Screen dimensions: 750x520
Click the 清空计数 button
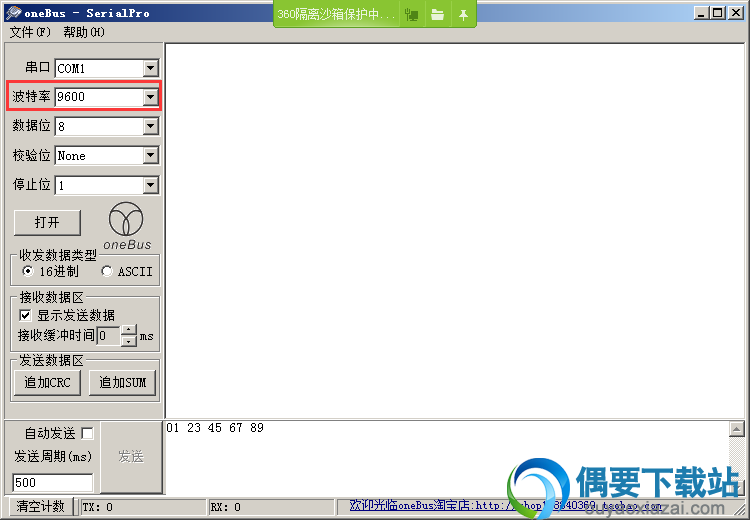point(41,506)
